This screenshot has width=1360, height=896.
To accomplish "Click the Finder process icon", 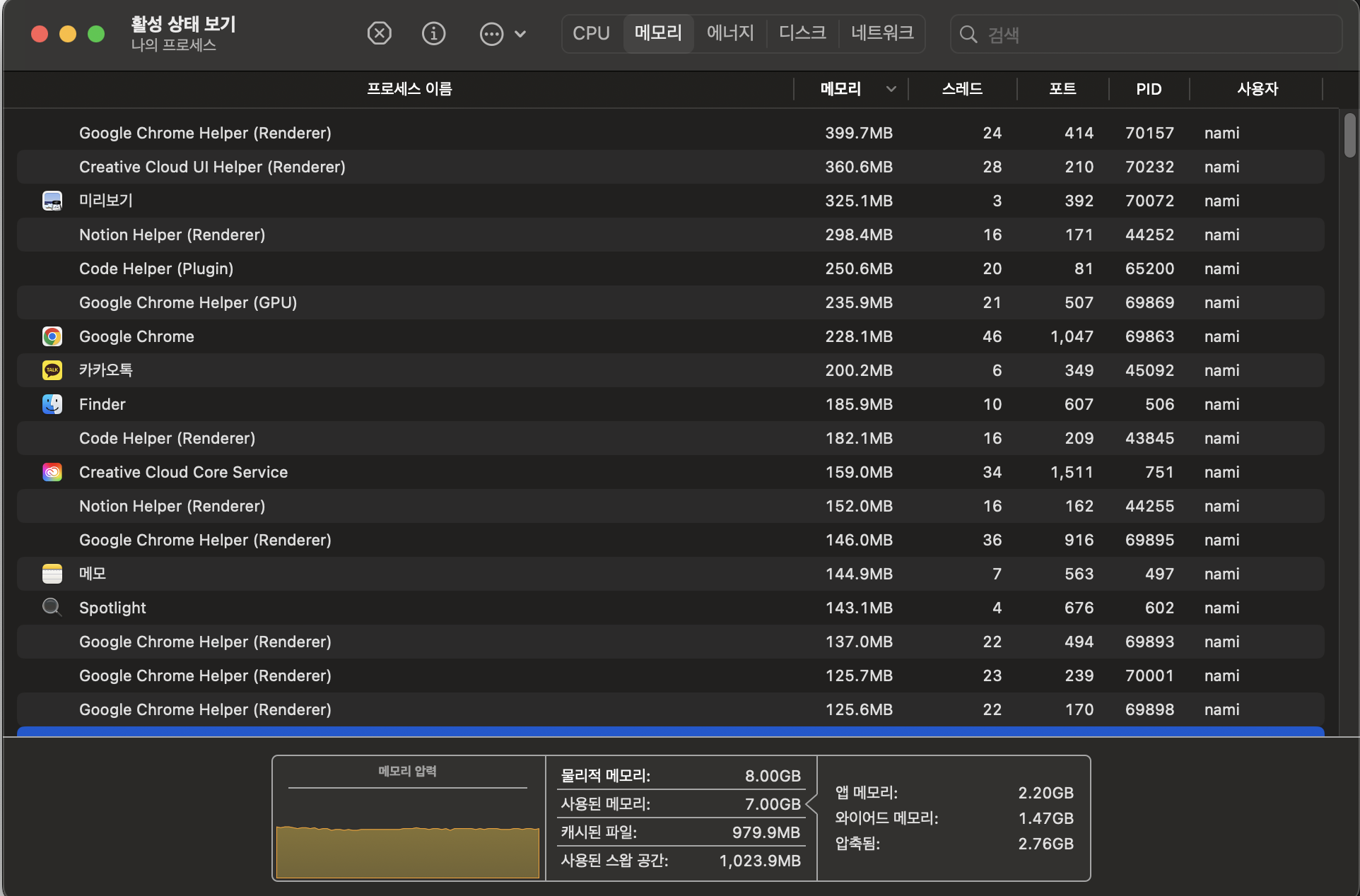I will pos(52,404).
